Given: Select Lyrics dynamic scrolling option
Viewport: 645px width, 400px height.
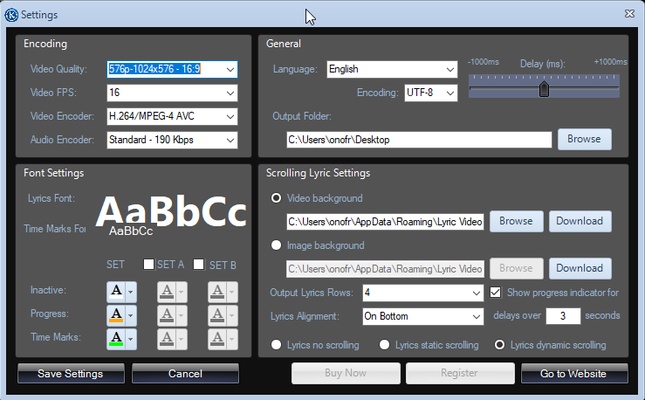Looking at the screenshot, I should point(499,344).
